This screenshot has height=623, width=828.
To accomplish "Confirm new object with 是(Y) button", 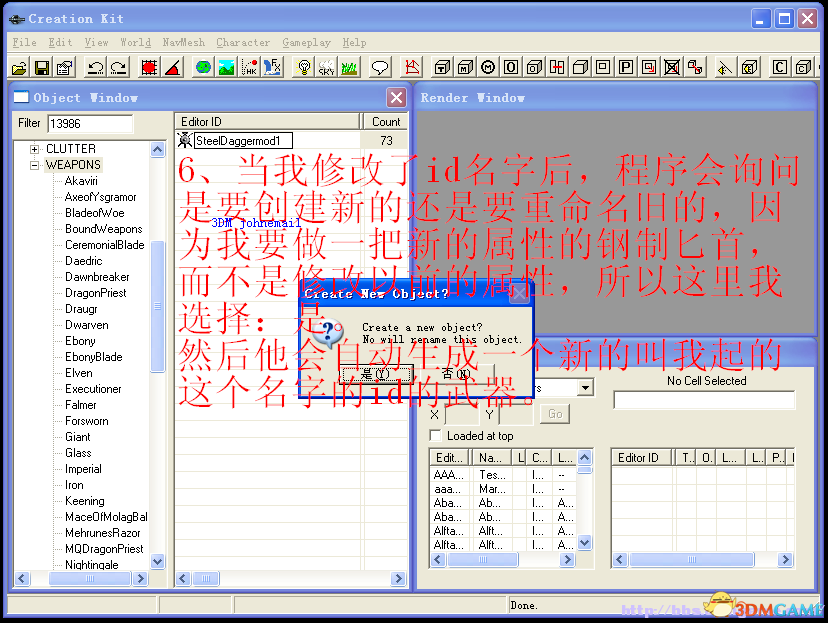I will [375, 374].
